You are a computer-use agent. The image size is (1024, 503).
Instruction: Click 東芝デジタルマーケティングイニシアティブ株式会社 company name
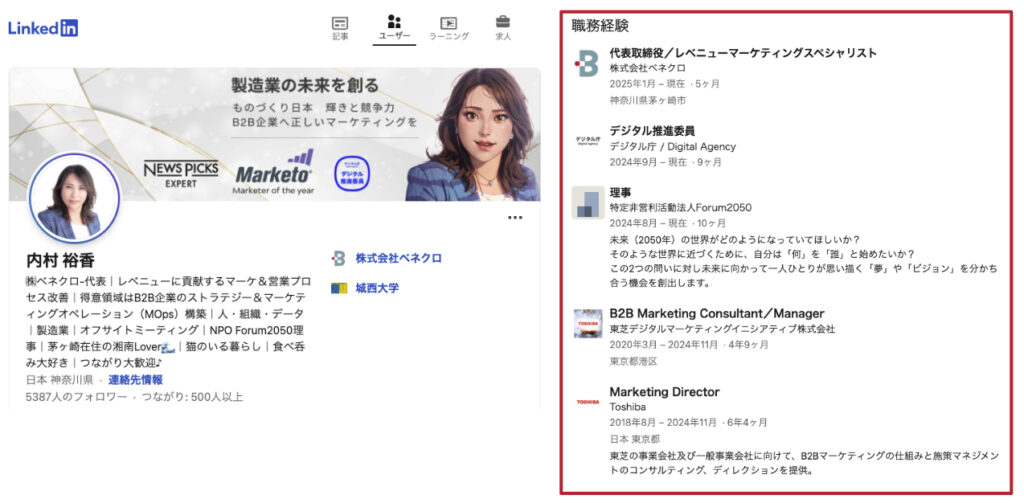(x=722, y=329)
